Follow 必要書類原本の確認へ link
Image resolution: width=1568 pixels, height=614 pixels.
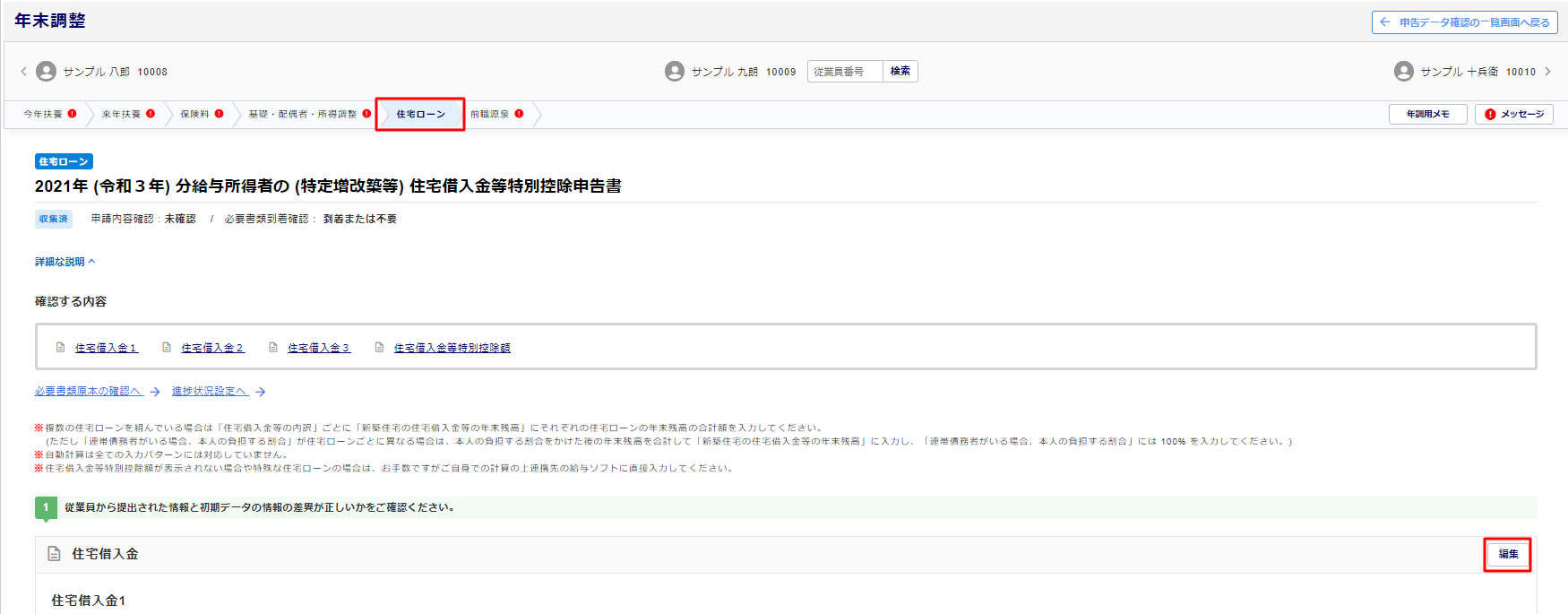click(x=89, y=392)
